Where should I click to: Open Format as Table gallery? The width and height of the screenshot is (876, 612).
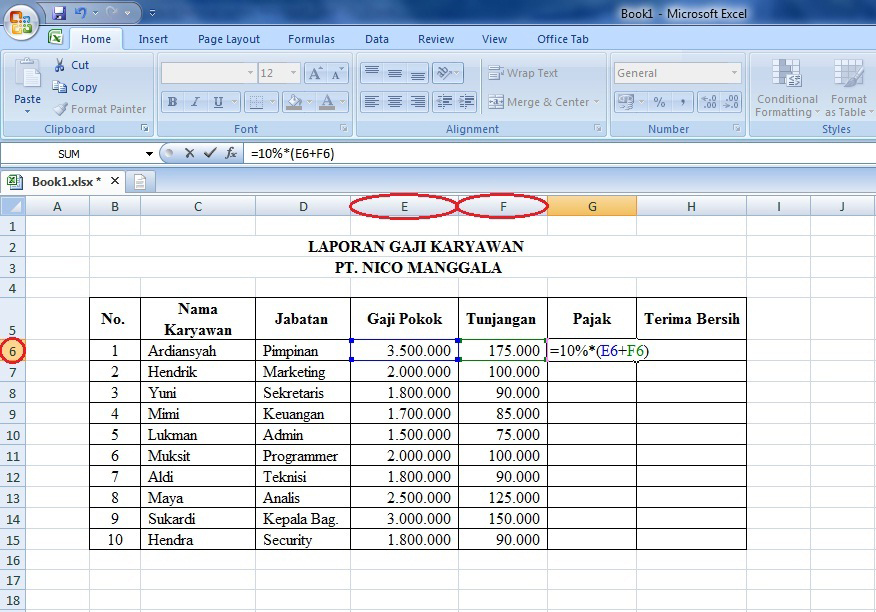849,88
